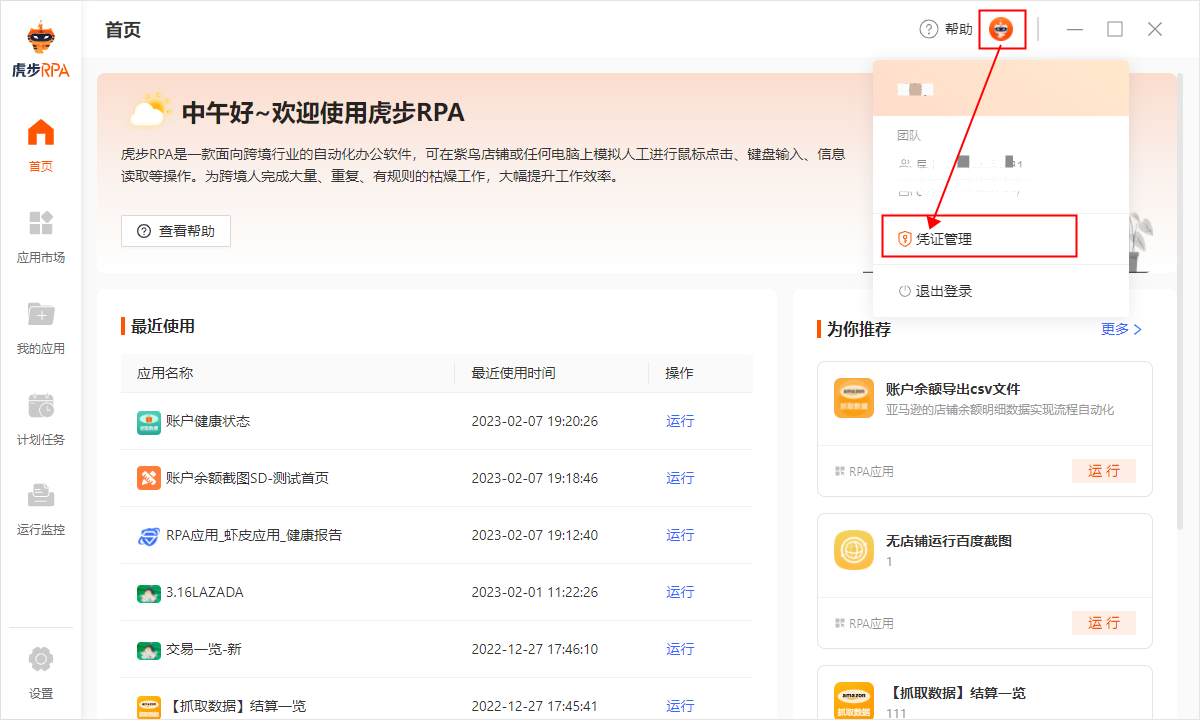1200x720 pixels.
Task: Click the 无店铺运行百度截图 card icon
Action: click(x=854, y=550)
